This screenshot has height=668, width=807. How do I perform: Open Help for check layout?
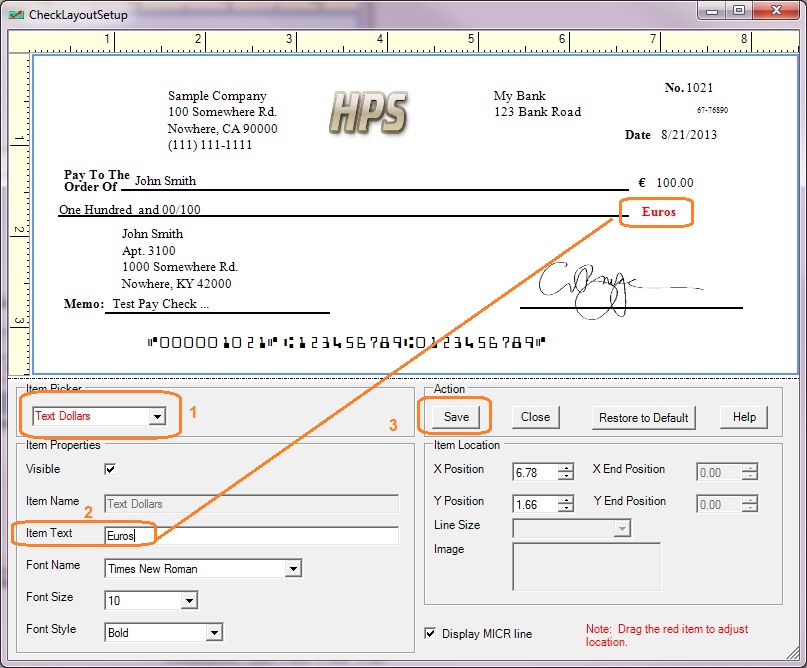coord(744,417)
